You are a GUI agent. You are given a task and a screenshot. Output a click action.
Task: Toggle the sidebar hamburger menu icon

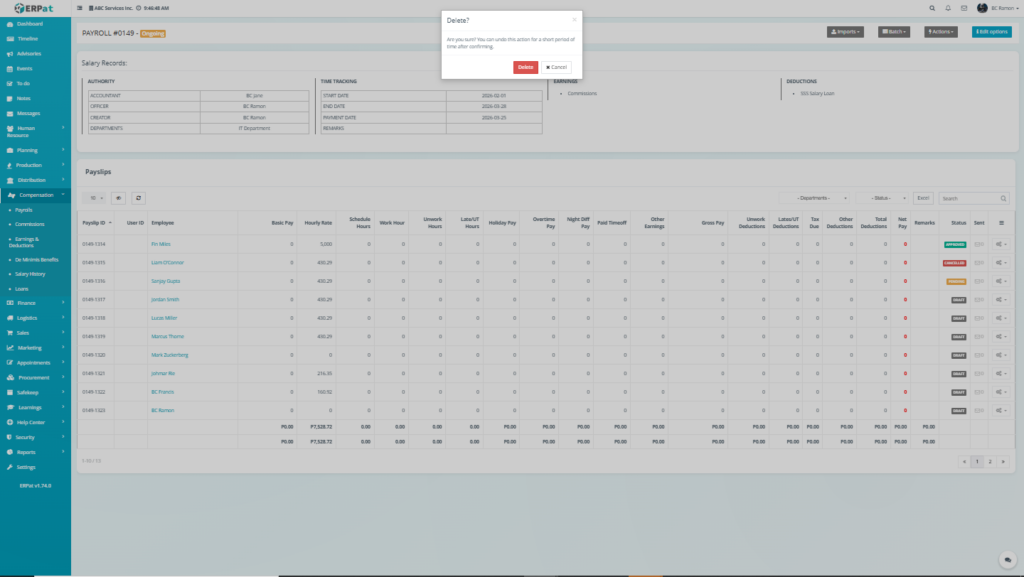[80, 8]
